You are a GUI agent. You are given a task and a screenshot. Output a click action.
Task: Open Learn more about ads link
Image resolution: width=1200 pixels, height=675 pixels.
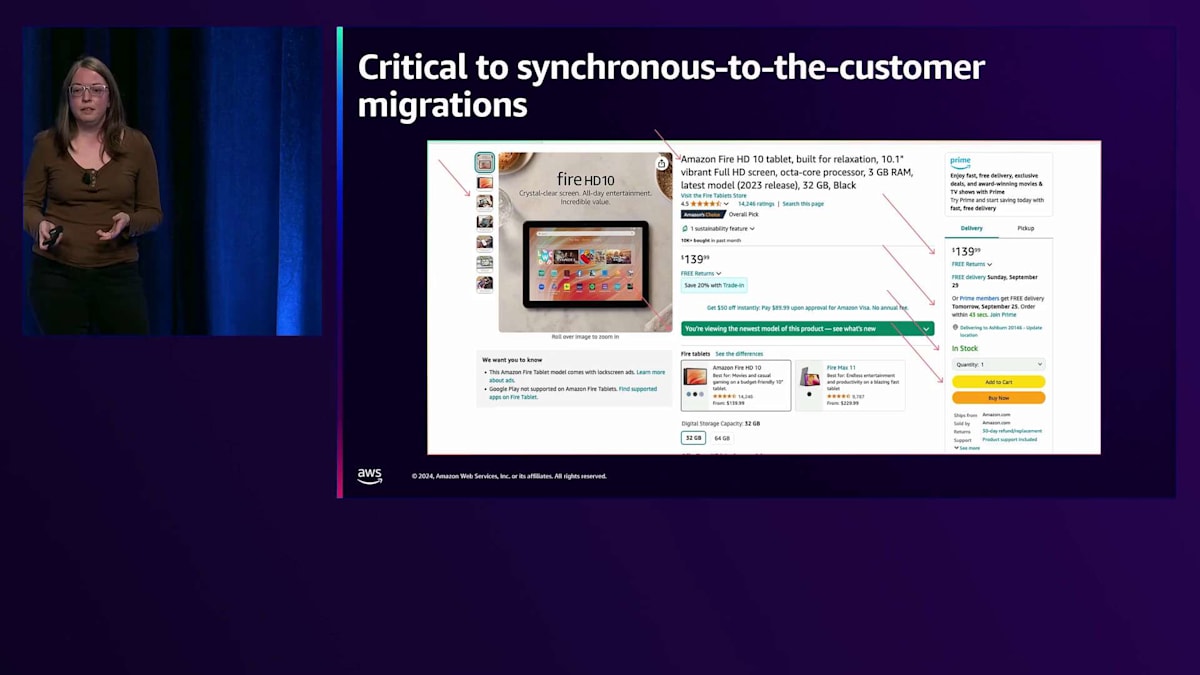click(x=650, y=372)
